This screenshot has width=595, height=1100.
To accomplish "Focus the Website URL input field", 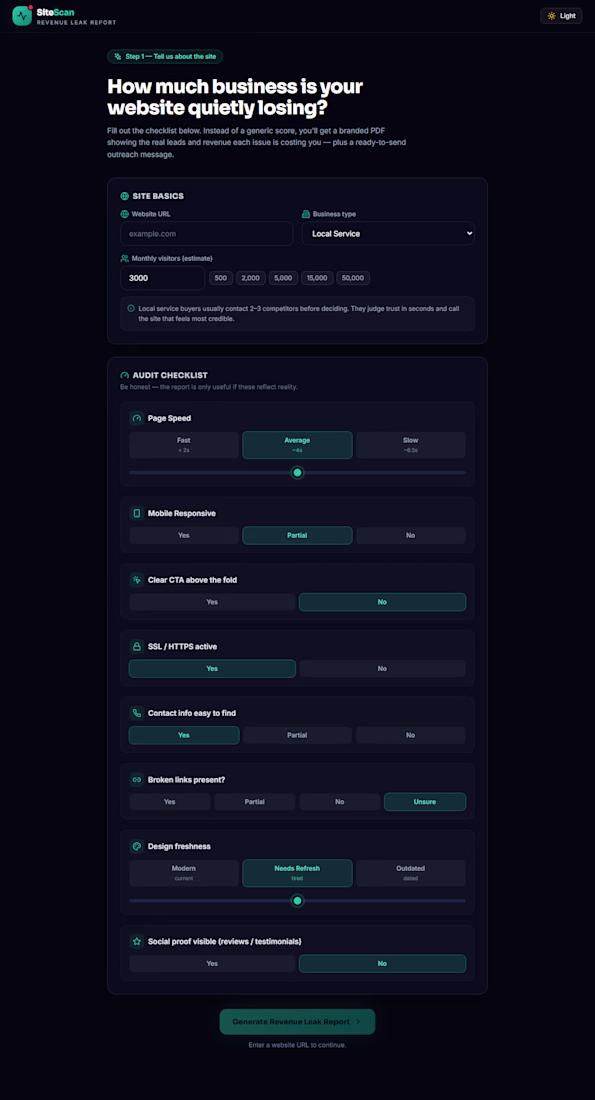I will [x=206, y=234].
